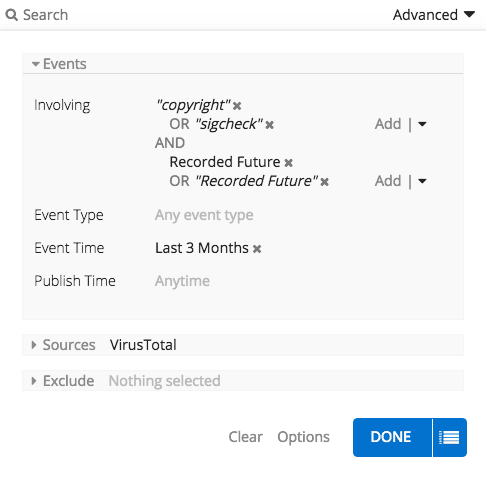Screen dimensions: 486x477
Task: Remove the "sigcheck" term
Action: tap(270, 125)
